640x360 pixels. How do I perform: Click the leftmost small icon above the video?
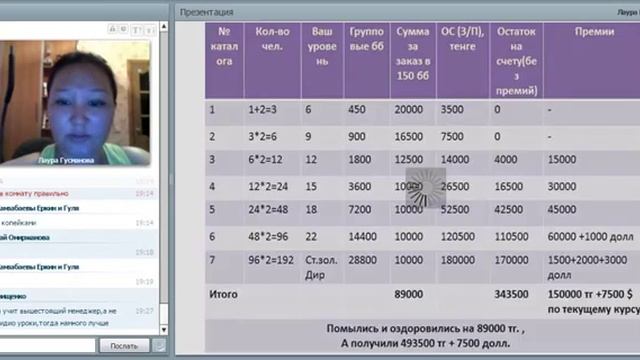(x=112, y=29)
